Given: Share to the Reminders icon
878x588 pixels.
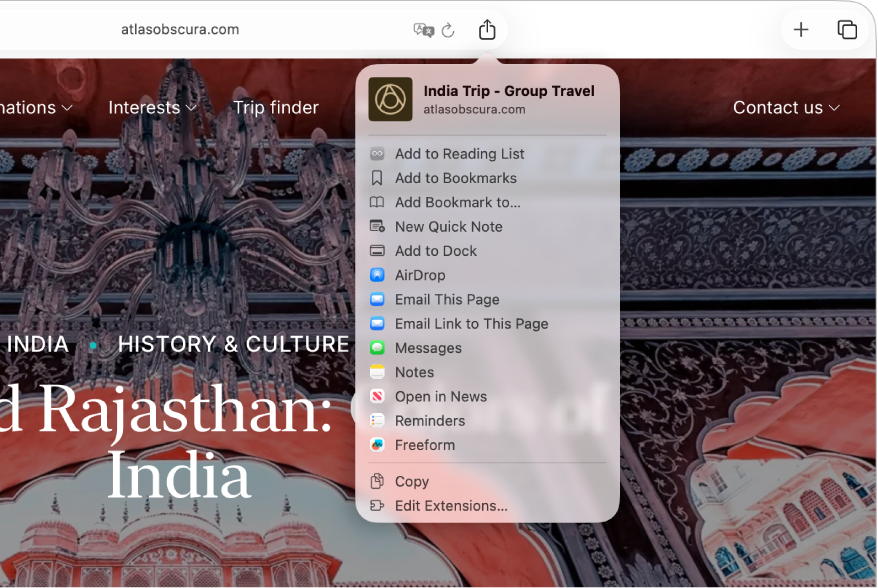Looking at the screenshot, I should (x=378, y=420).
